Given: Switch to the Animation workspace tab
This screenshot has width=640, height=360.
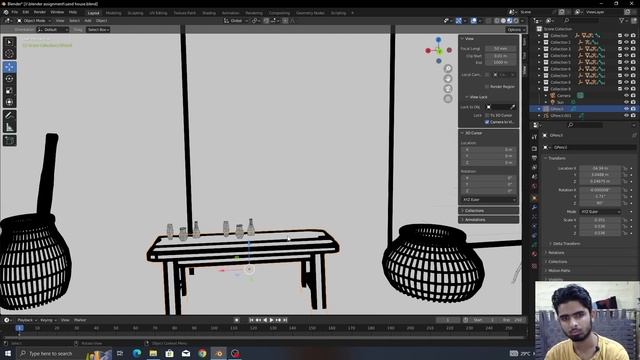Looking at the screenshot, I should (230, 13).
